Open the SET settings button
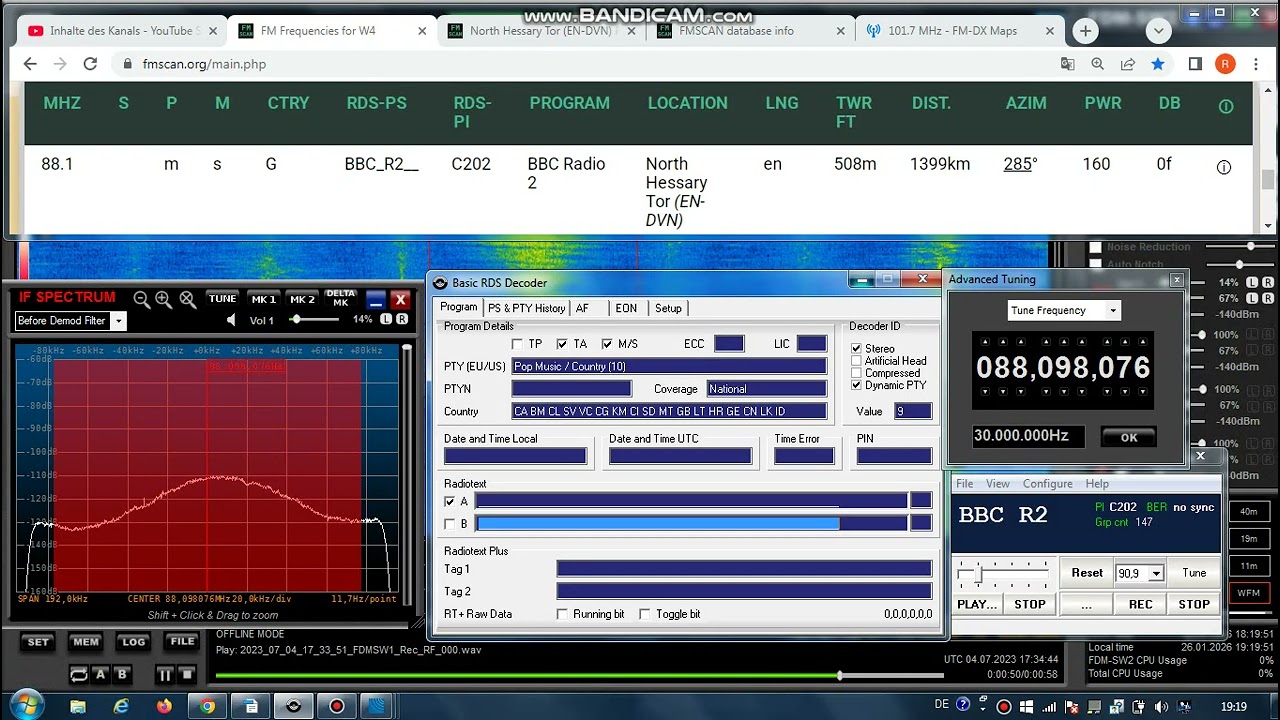Screen dimensions: 1280x720 pos(38,642)
